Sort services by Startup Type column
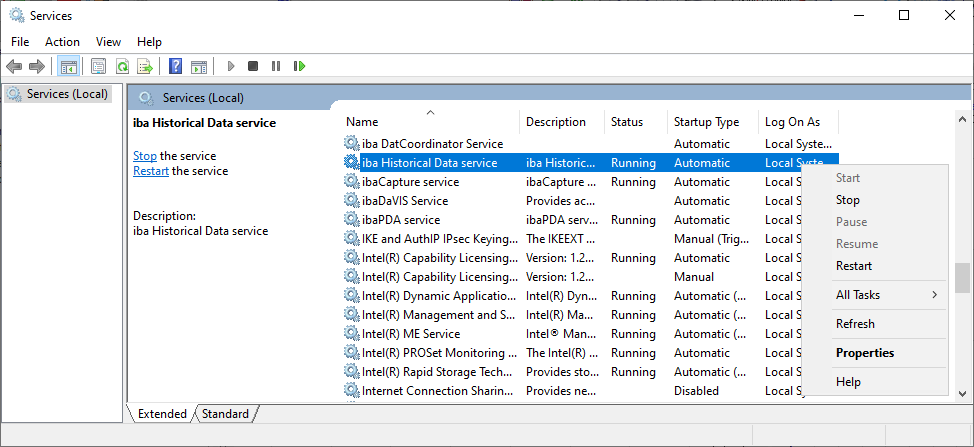 (x=707, y=122)
